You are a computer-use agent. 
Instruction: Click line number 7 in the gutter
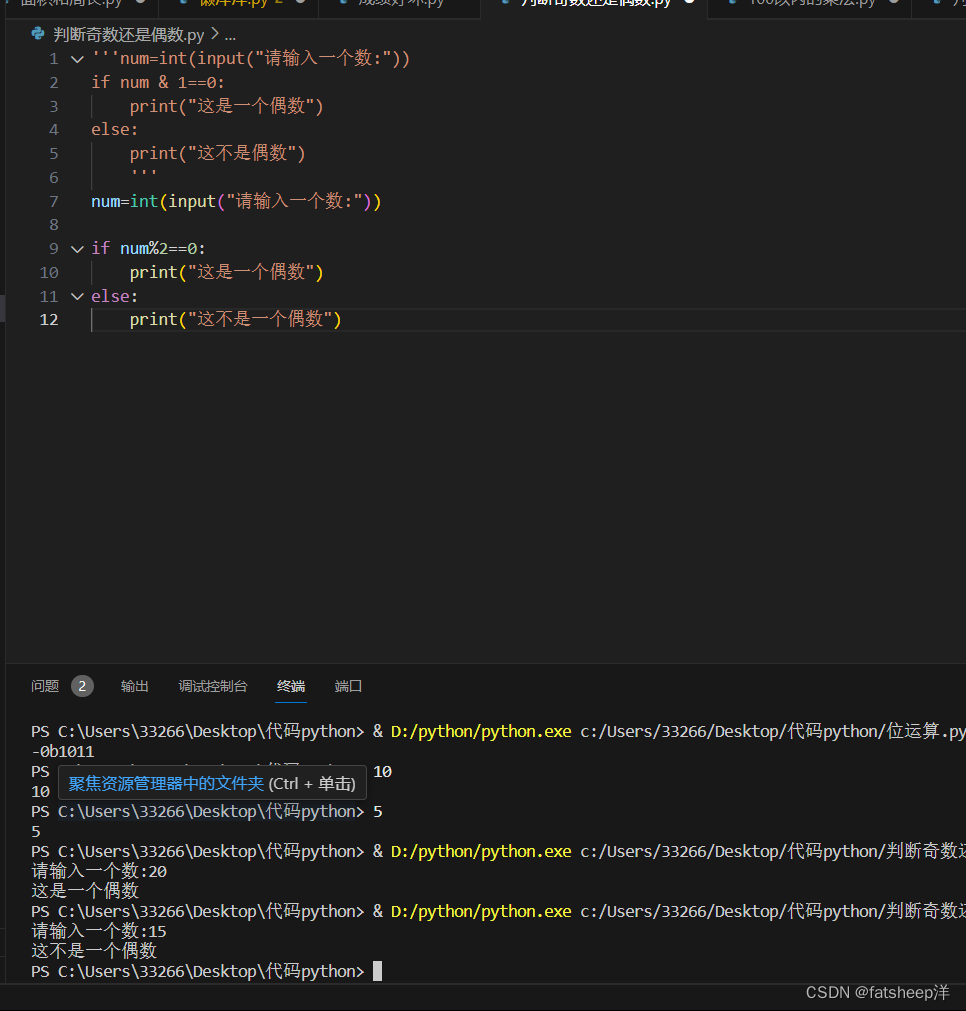point(54,202)
